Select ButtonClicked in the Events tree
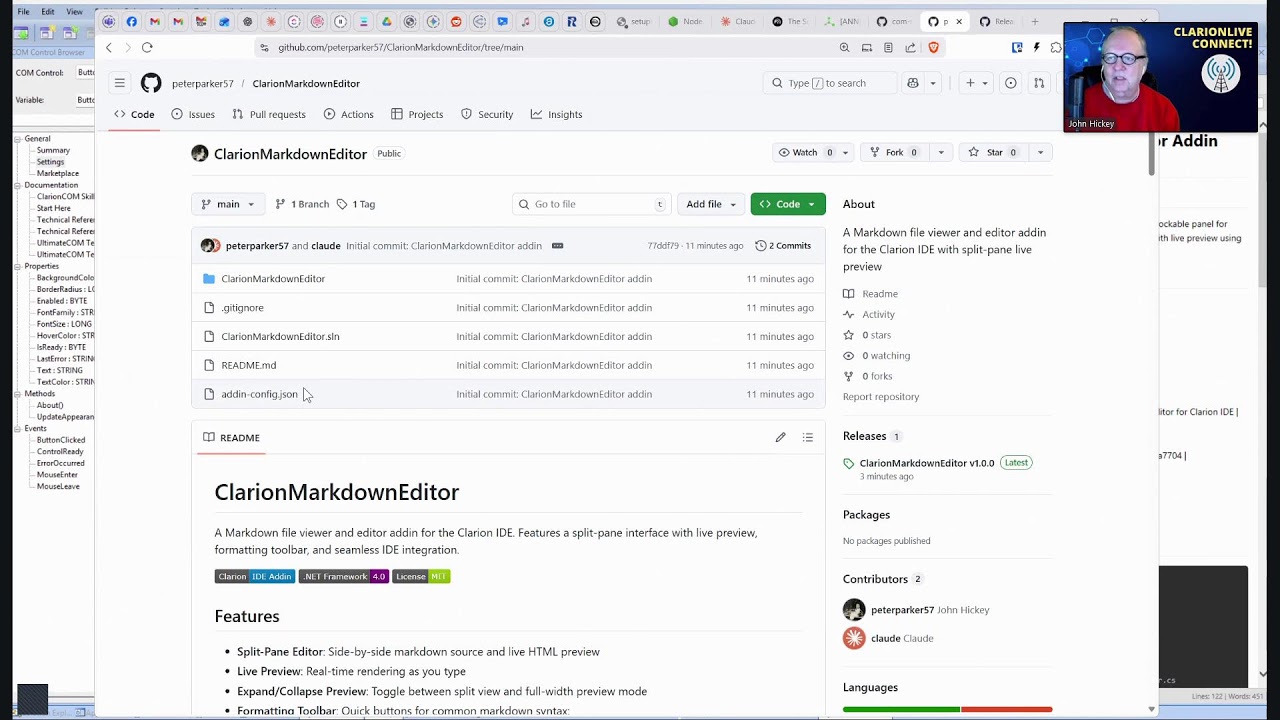1280x720 pixels. 61,440
